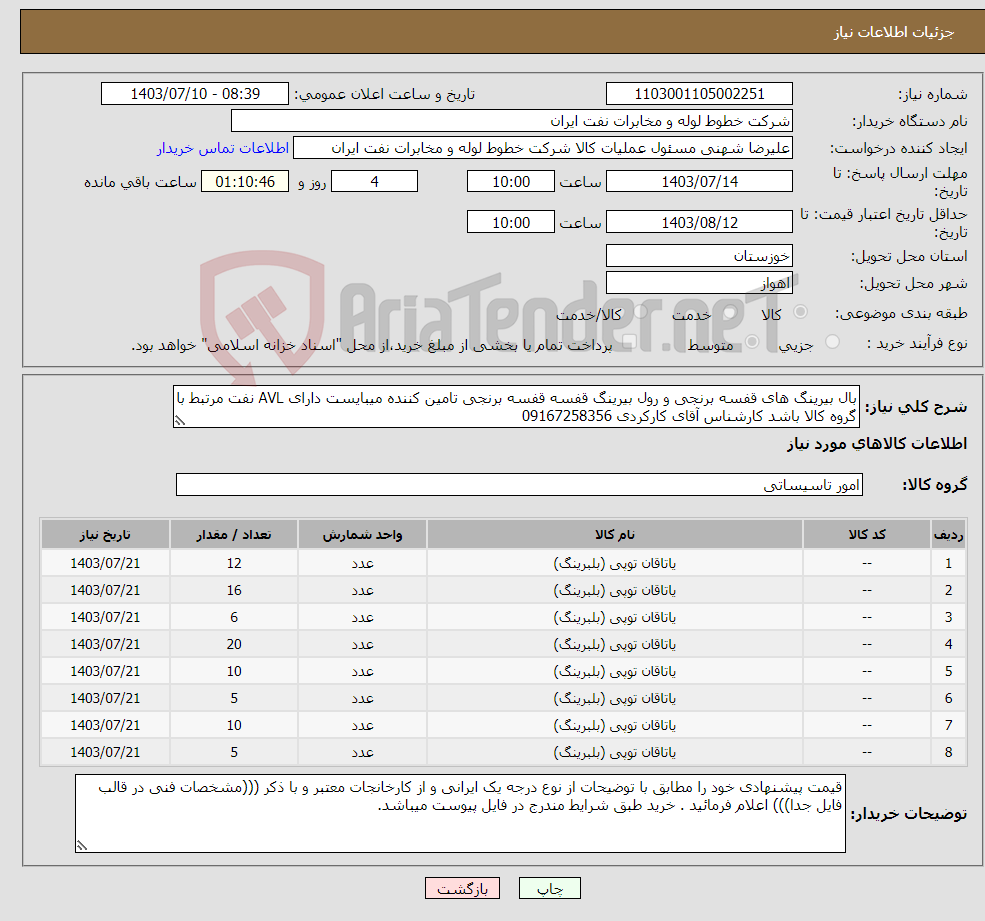The width and height of the screenshot is (985, 921).
Task: Click item name in row 5
Action: [x=615, y=672]
